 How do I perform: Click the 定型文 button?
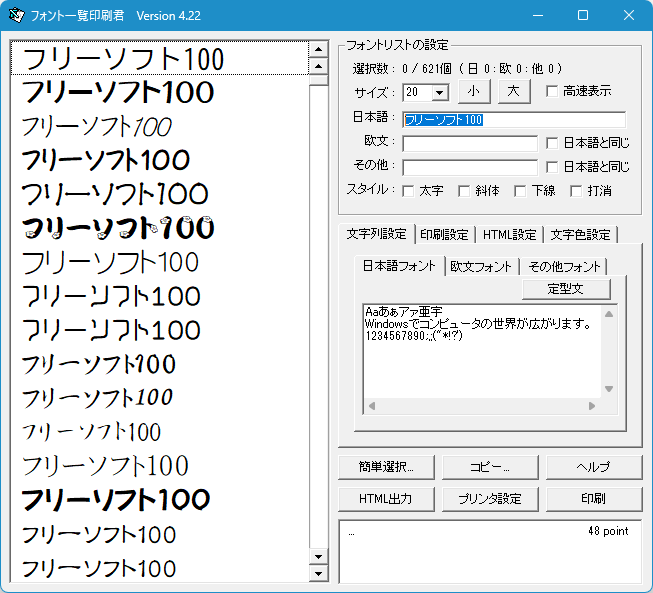pos(566,289)
